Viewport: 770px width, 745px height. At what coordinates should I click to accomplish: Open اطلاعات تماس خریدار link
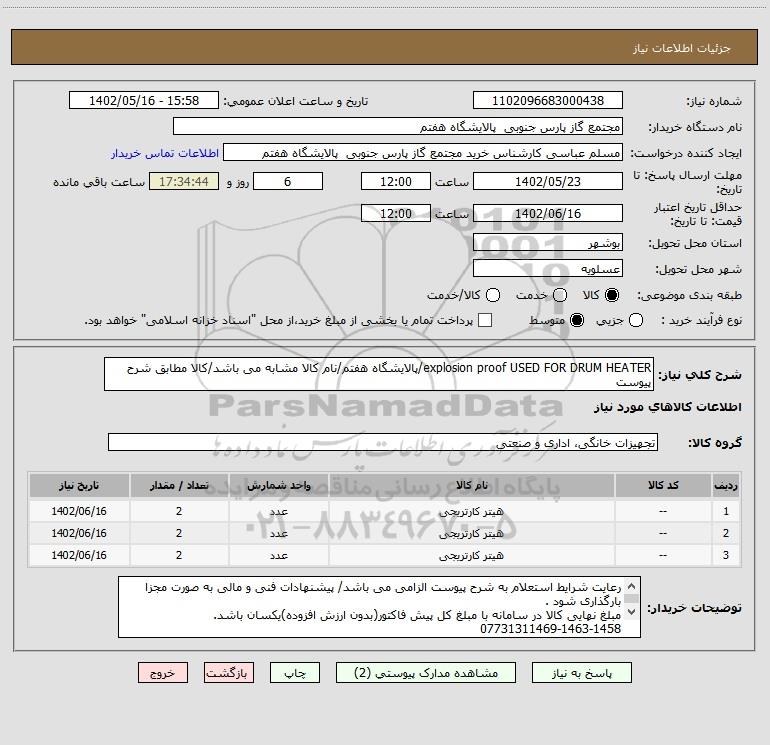165,153
